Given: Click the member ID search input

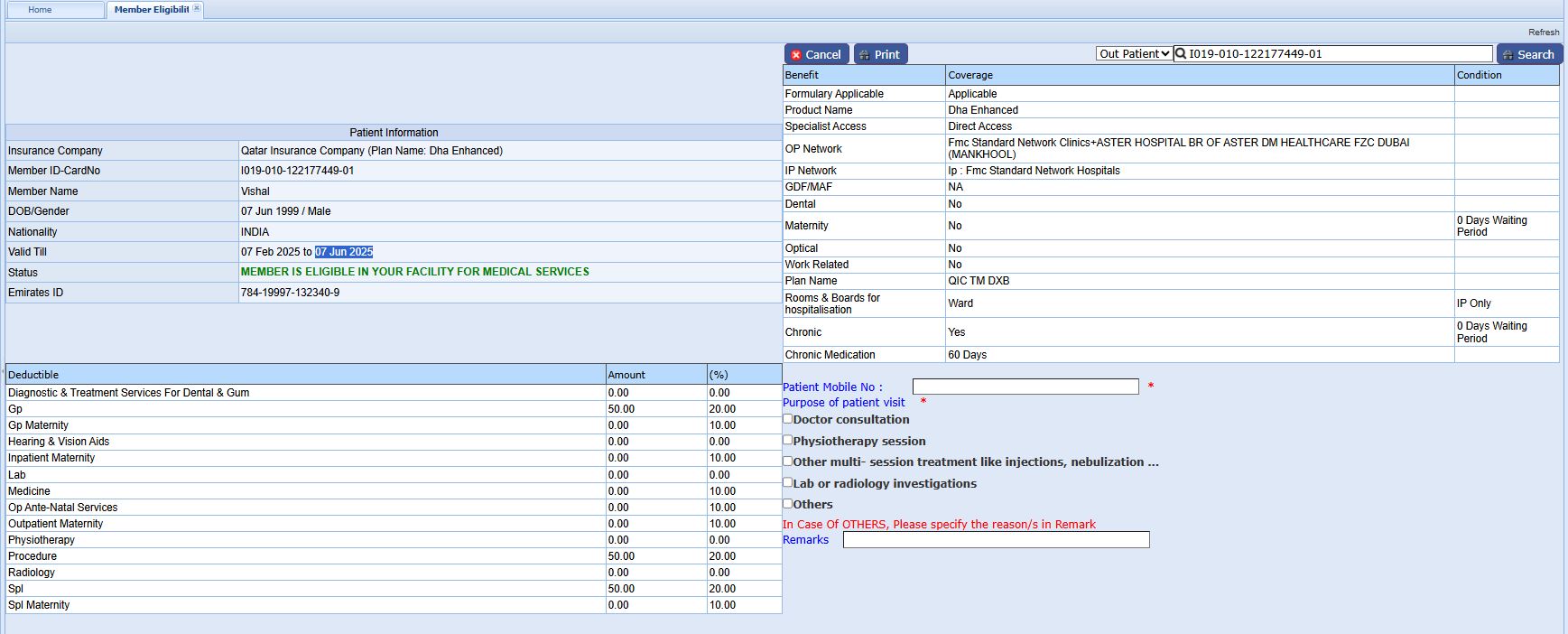Looking at the screenshot, I should pyautogui.click(x=1338, y=54).
